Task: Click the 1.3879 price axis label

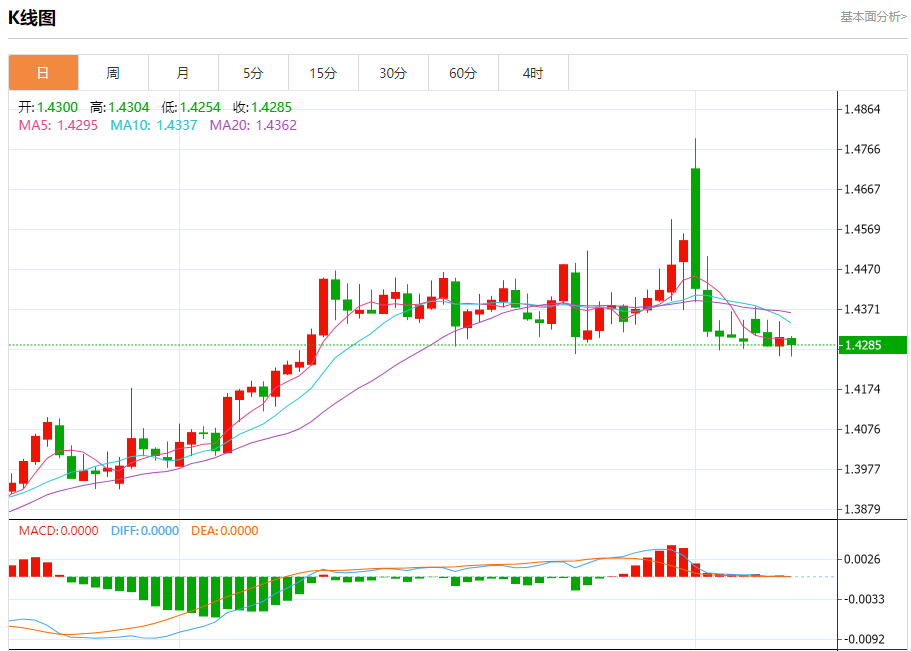Action: tap(862, 509)
